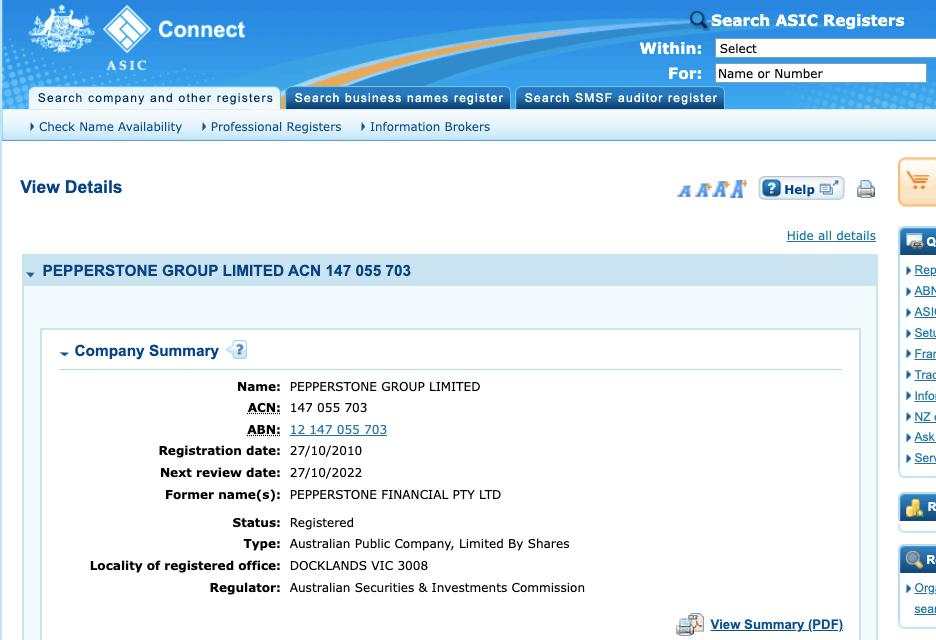The width and height of the screenshot is (936, 640).
Task: Click former name PEPPERSTONE FINANCIAL PTY LTD
Action: (395, 494)
